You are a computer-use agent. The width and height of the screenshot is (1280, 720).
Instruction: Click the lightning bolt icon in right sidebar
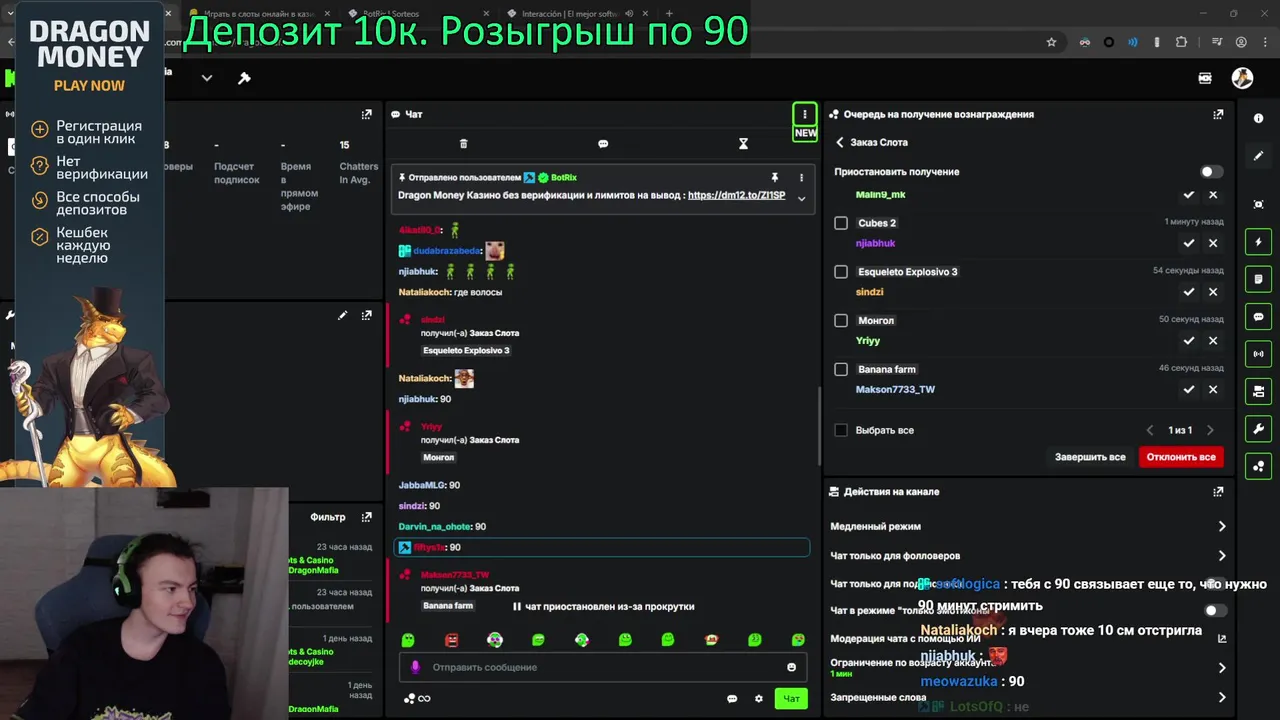(x=1258, y=242)
